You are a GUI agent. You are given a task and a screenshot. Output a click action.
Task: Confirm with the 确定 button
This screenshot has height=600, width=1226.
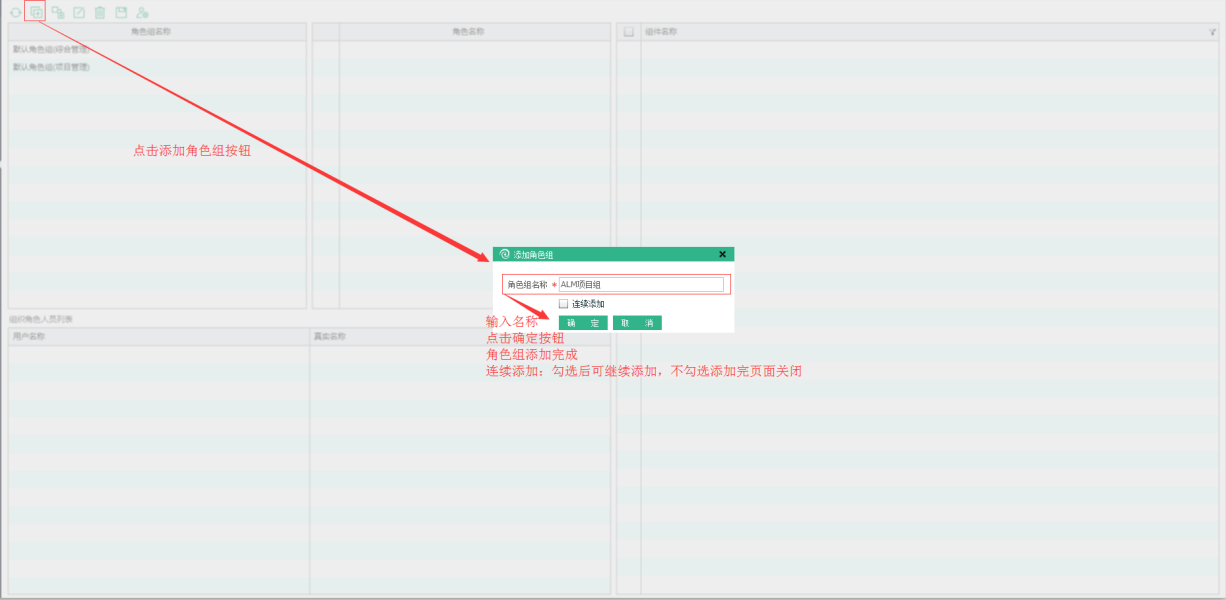coord(583,323)
